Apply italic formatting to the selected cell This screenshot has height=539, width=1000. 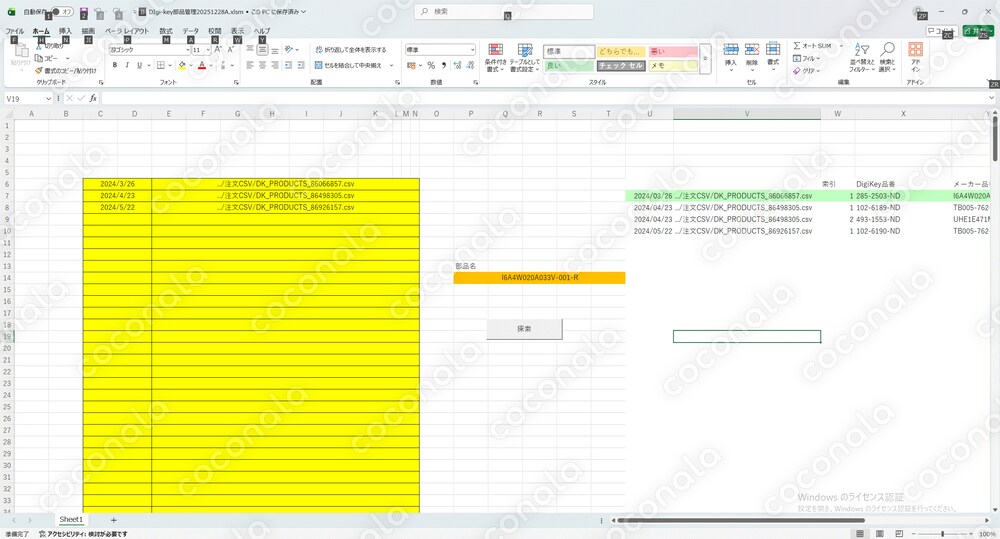pyautogui.click(x=127, y=65)
